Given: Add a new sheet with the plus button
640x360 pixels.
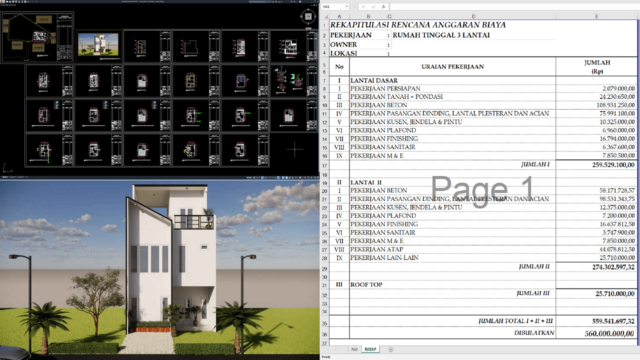Looking at the screenshot, I should pos(391,349).
